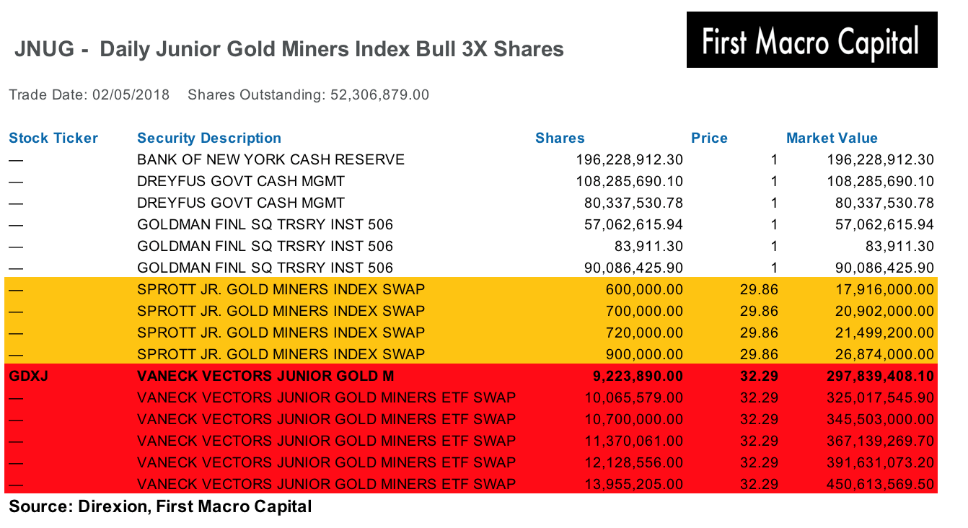Click the Shares Outstanding value 52,306,879.00
Screen dimensions: 968x528
click(x=380, y=94)
